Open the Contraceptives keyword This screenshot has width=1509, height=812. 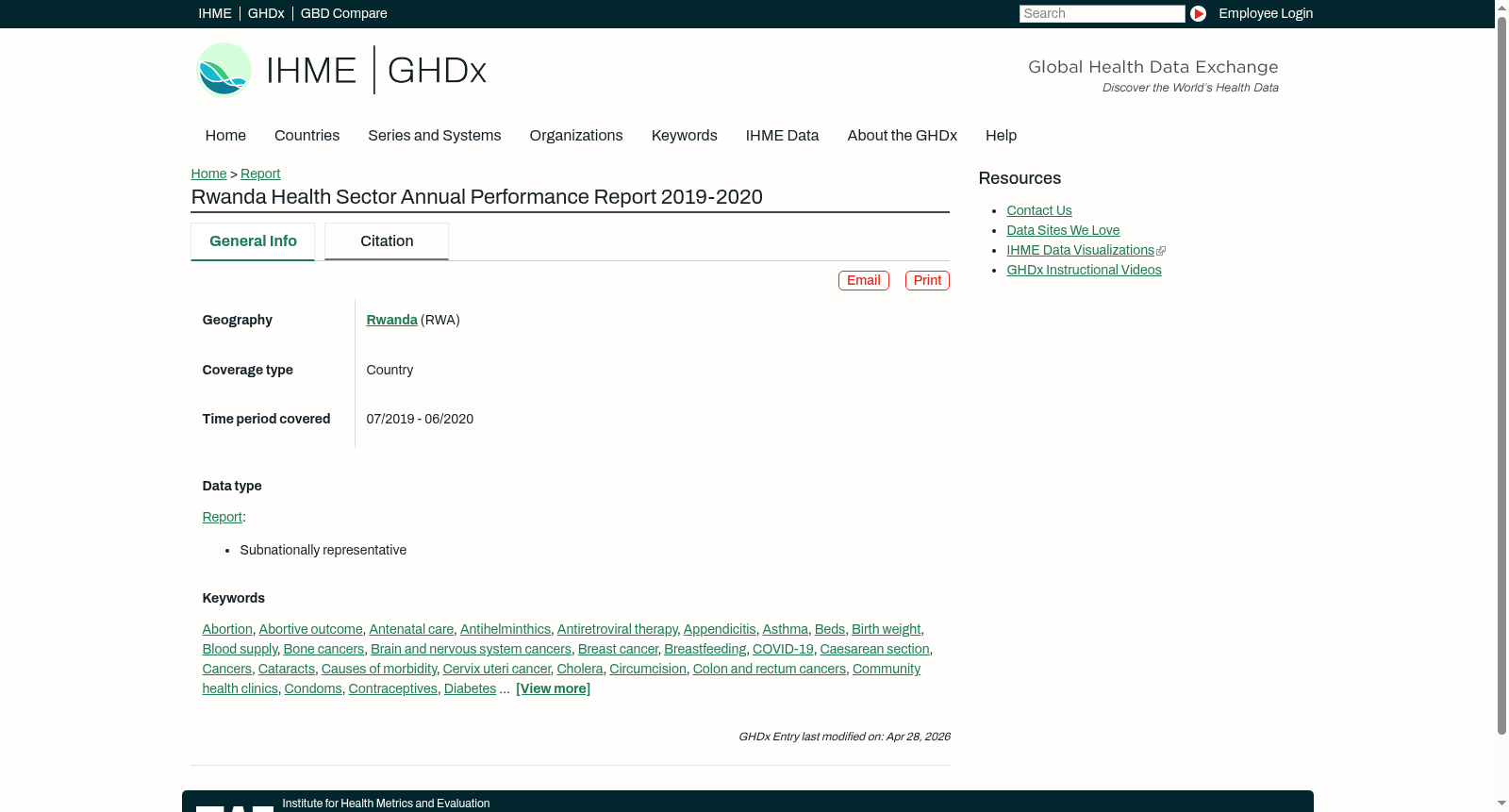(x=393, y=688)
